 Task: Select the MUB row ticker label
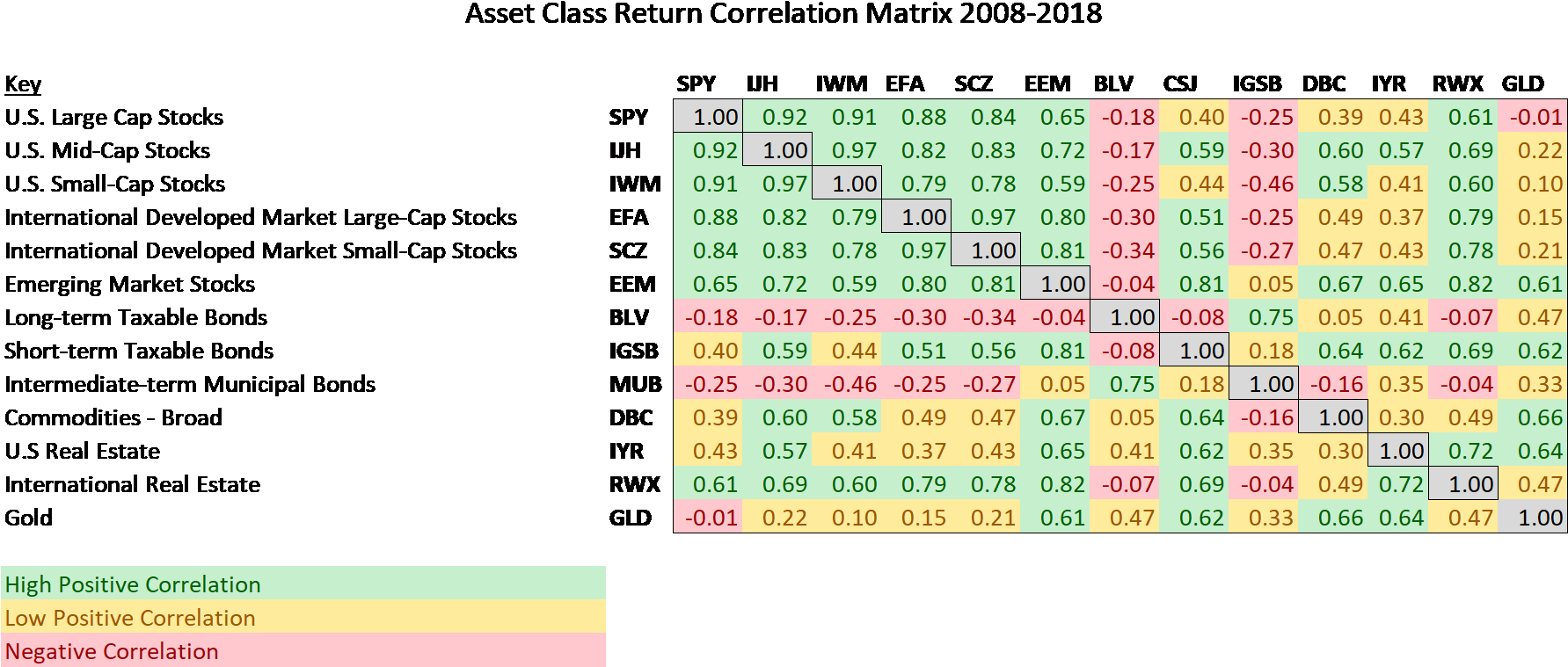(x=635, y=384)
